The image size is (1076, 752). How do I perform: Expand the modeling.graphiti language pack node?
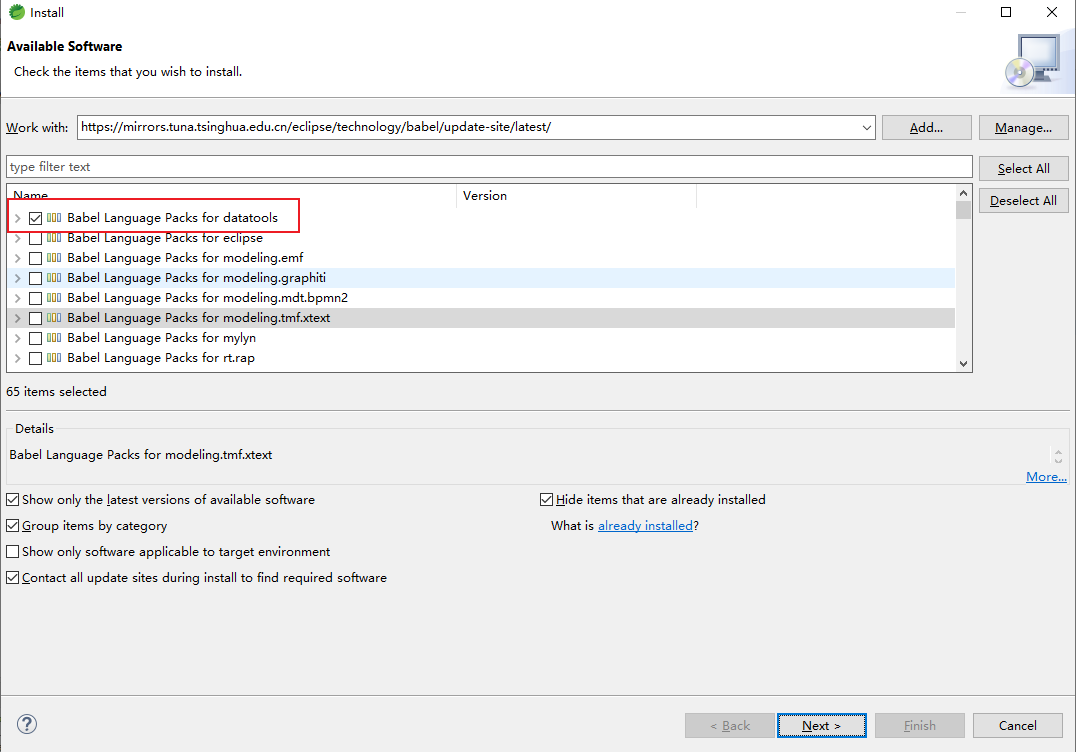pyautogui.click(x=18, y=278)
